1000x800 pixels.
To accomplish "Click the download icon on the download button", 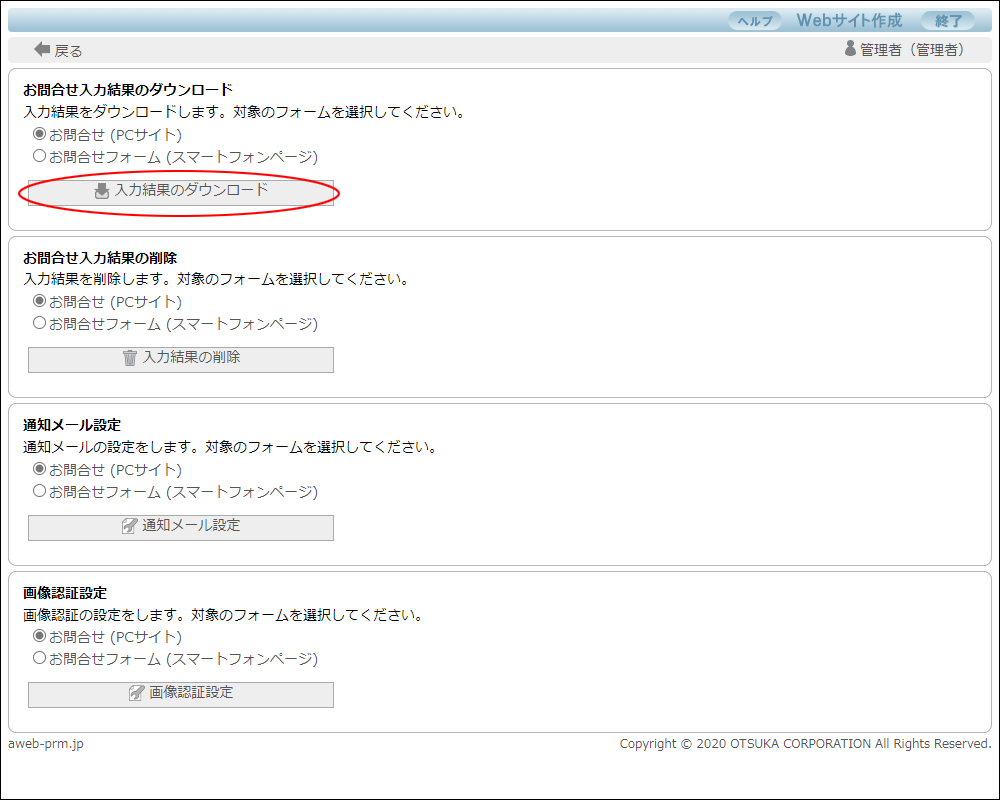I will coord(101,191).
